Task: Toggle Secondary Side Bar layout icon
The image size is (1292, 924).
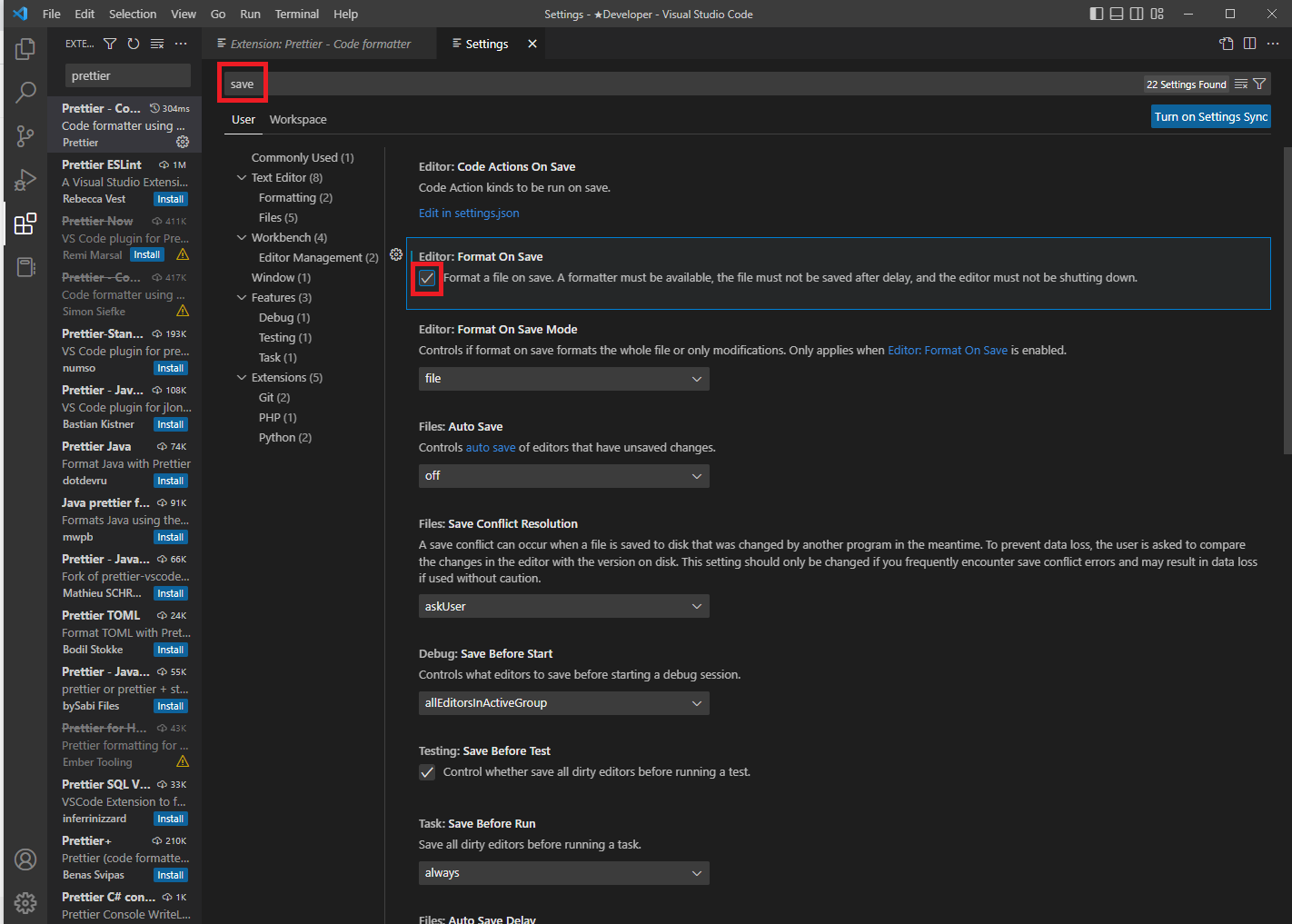Action: tap(1137, 14)
